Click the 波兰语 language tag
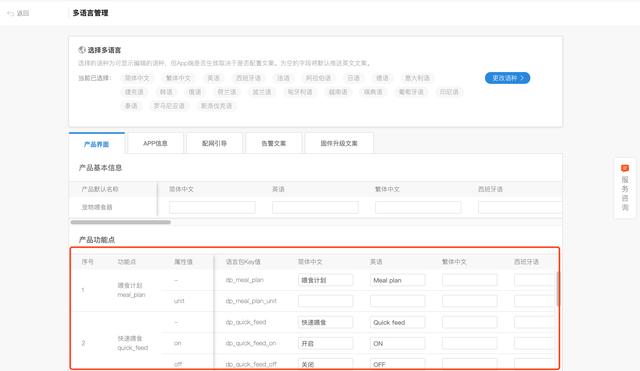This screenshot has height=371, width=640. [262, 92]
